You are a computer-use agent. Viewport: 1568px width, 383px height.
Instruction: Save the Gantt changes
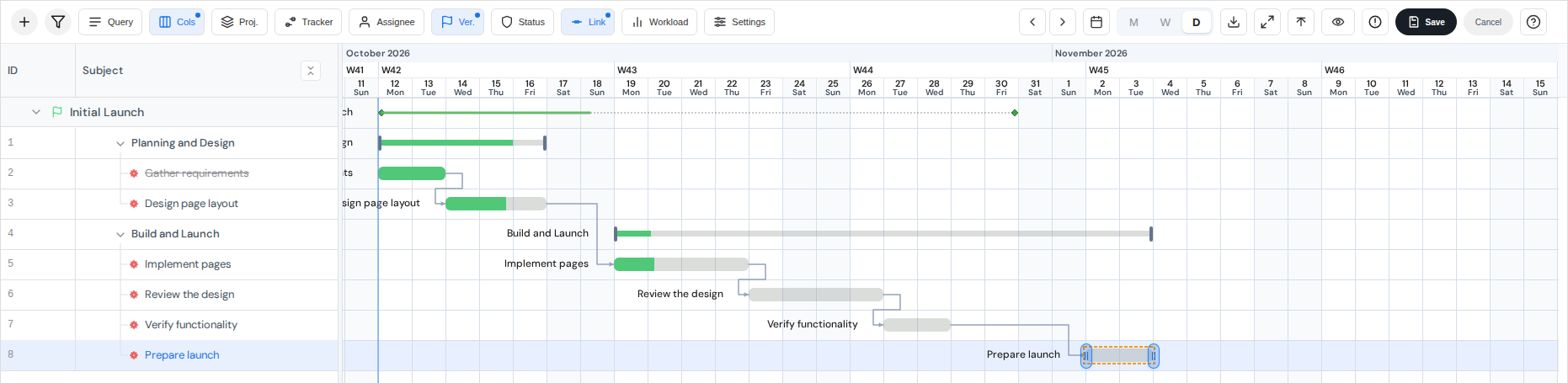1426,22
